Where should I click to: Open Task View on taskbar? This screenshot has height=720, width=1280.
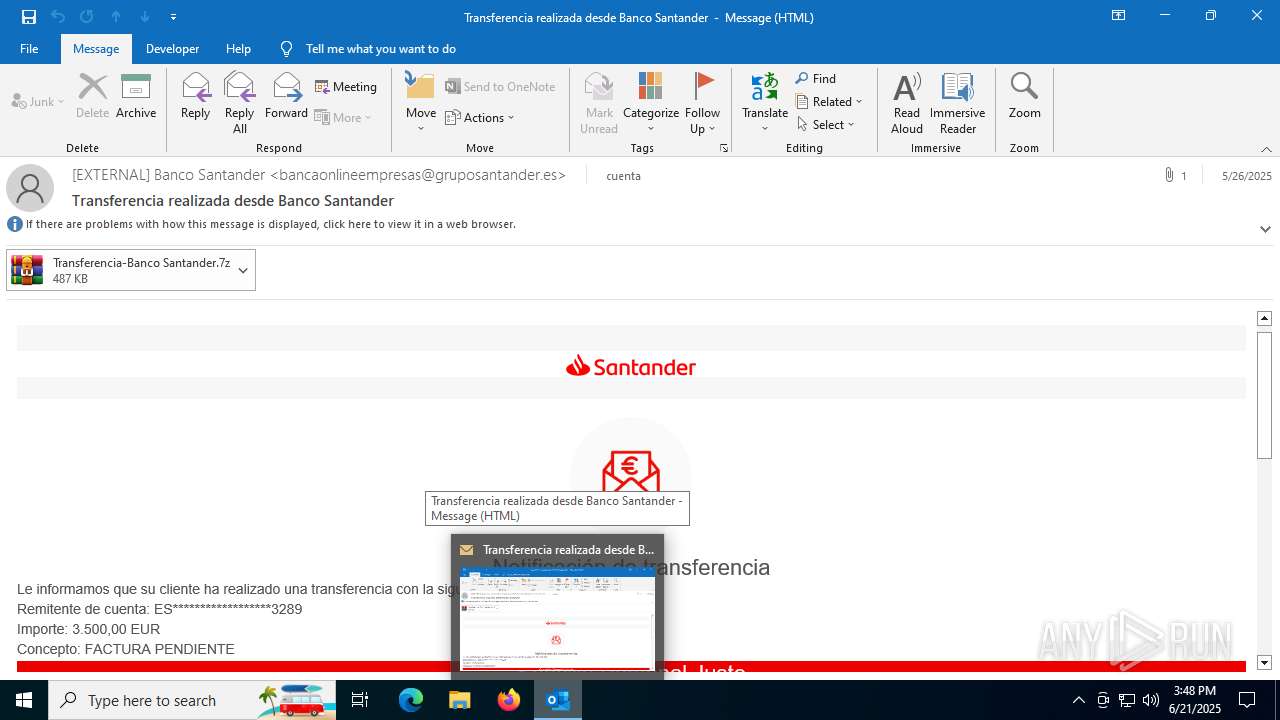(360, 700)
